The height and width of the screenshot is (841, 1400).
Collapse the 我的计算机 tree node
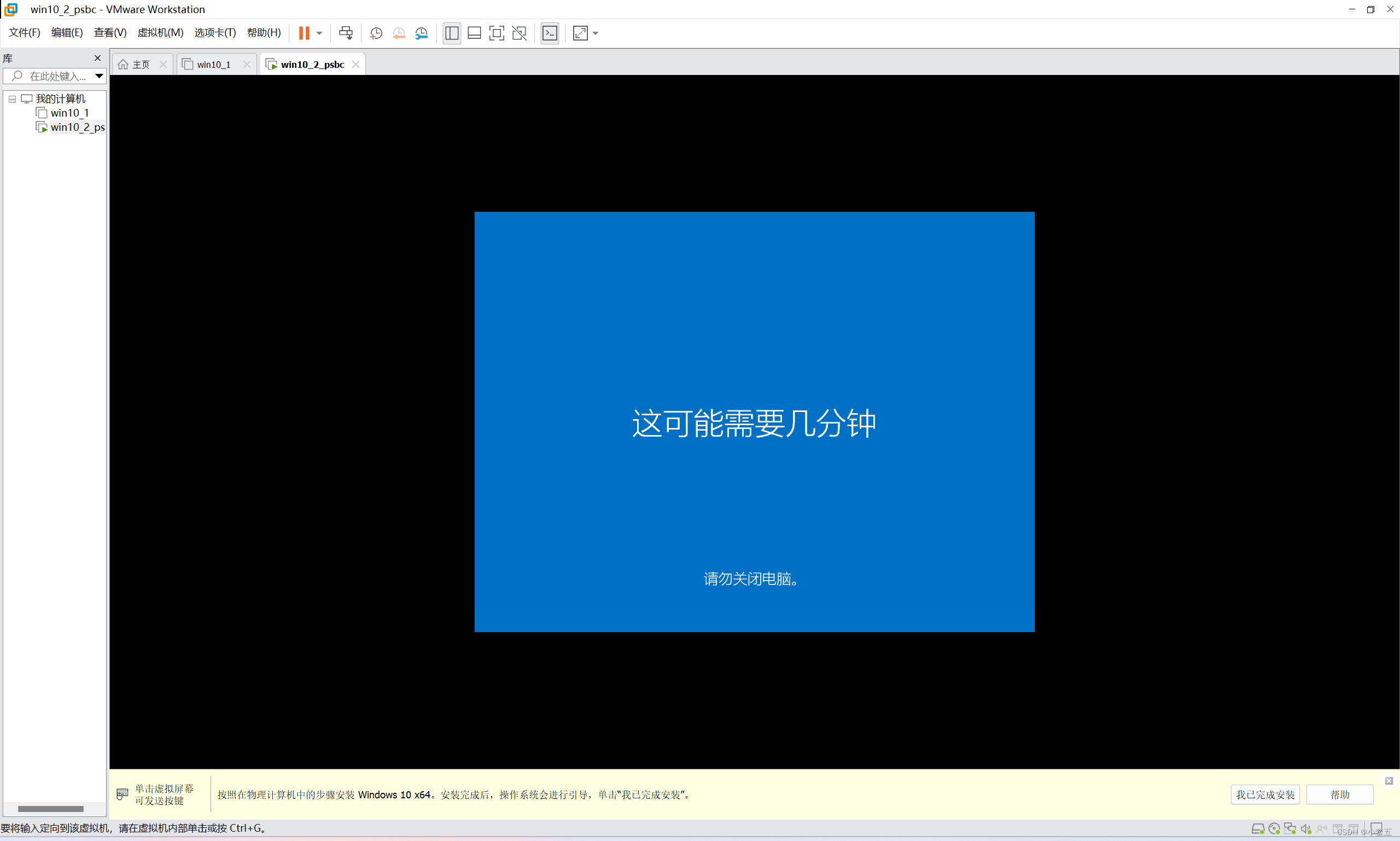click(x=12, y=98)
